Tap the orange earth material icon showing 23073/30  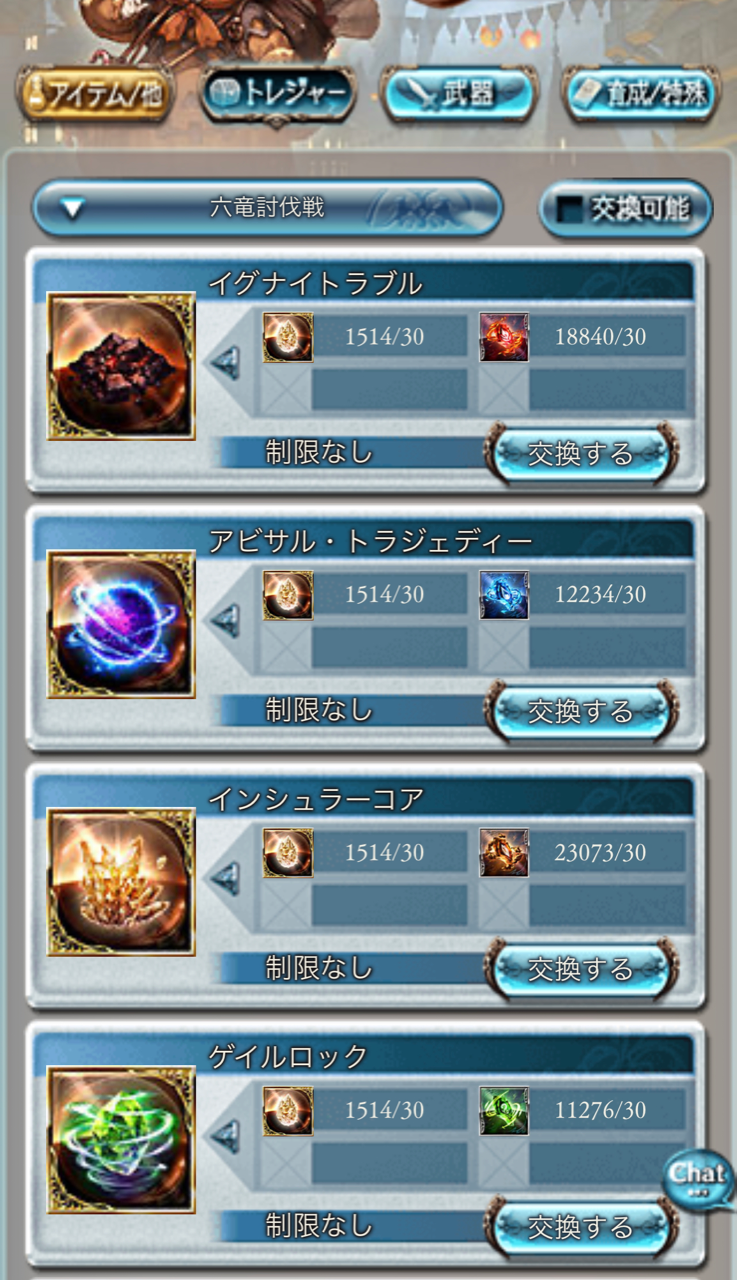point(504,853)
